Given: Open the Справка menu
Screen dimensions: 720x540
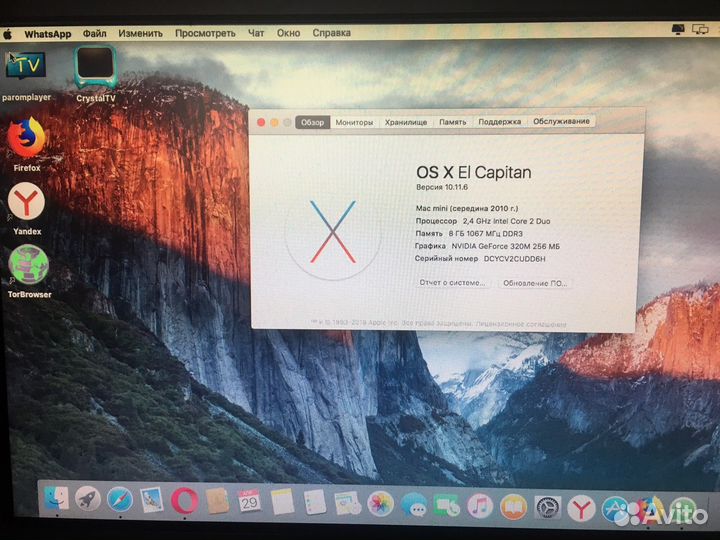Looking at the screenshot, I should click(331, 33).
